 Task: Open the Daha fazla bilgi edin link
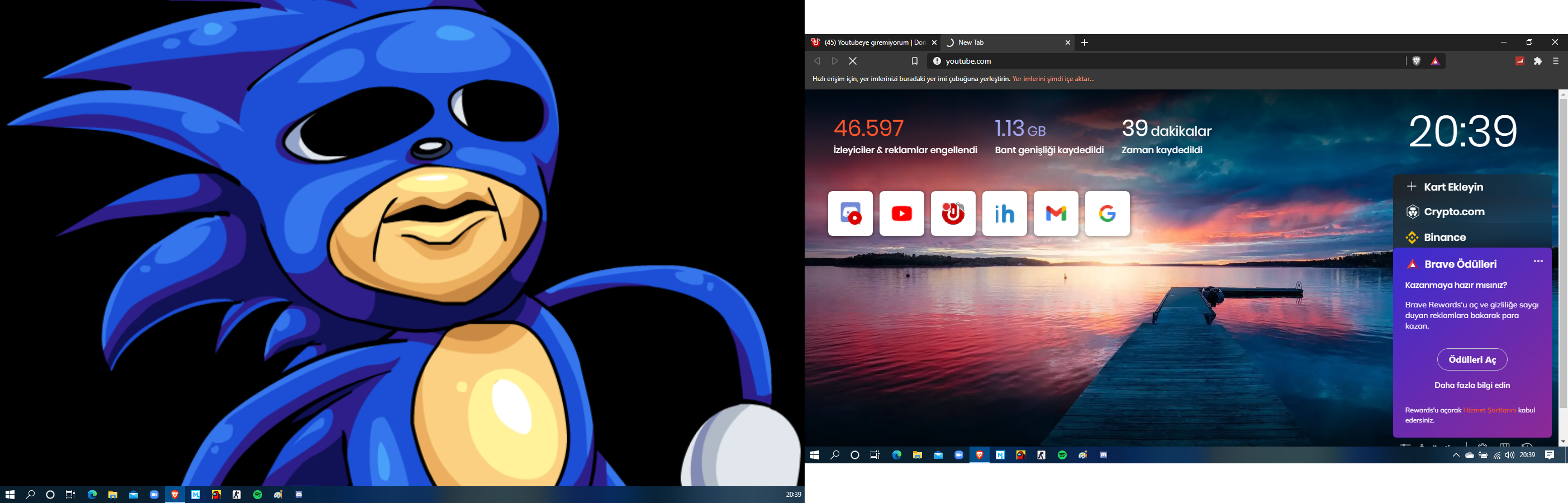click(x=1472, y=386)
